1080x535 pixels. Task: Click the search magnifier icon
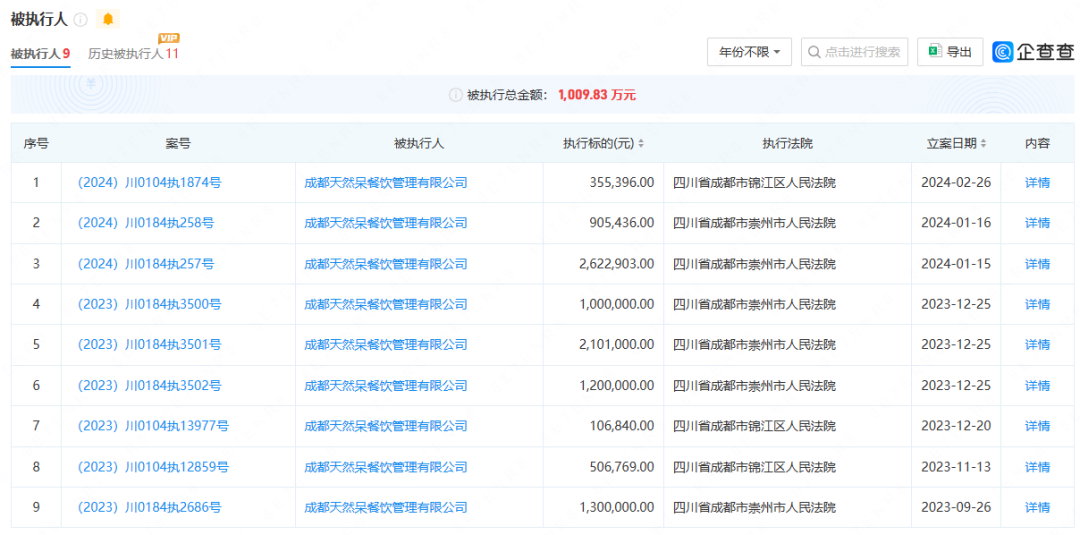(x=814, y=52)
